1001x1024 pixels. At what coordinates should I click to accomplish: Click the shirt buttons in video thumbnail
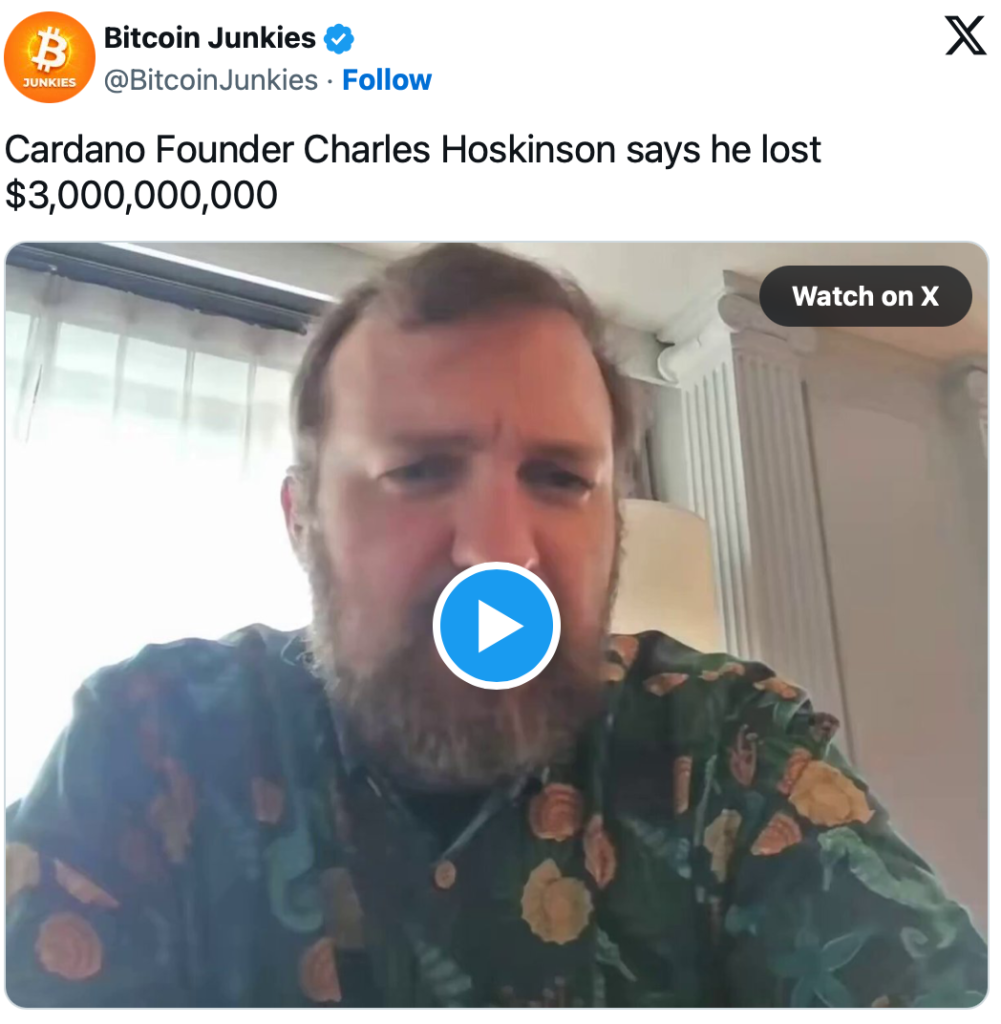click(445, 874)
